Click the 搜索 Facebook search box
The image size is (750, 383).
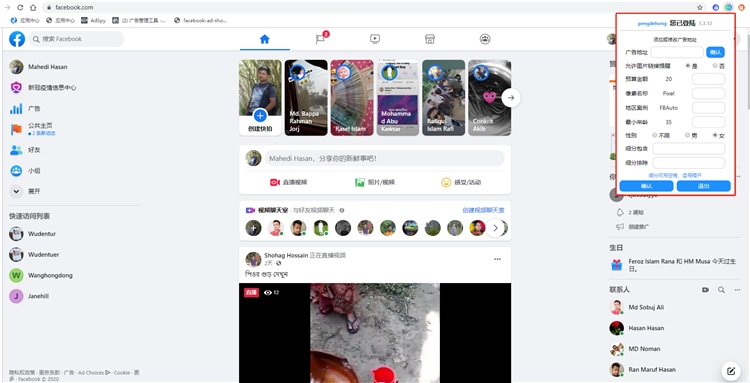click(76, 39)
